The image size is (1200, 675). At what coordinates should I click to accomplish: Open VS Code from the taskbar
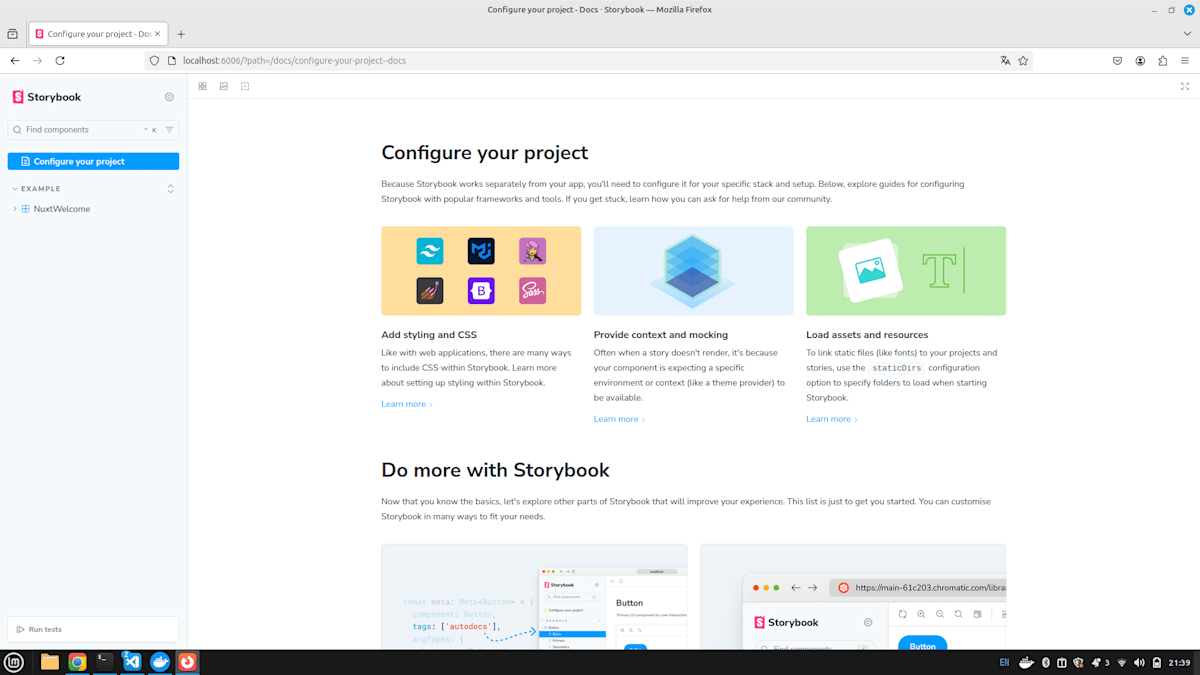pos(132,661)
